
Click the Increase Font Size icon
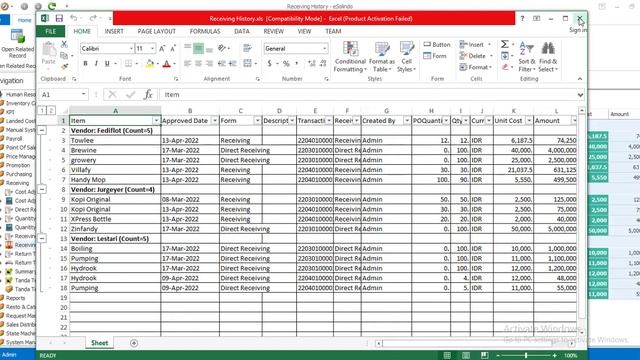(162, 49)
